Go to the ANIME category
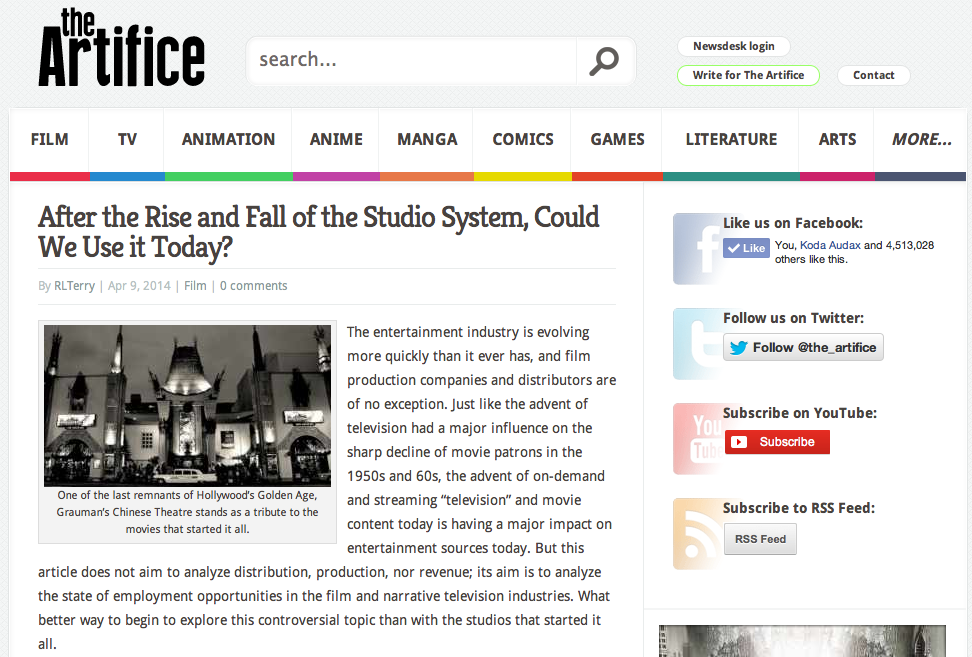Screen dimensions: 972x657 pyautogui.click(x=336, y=140)
